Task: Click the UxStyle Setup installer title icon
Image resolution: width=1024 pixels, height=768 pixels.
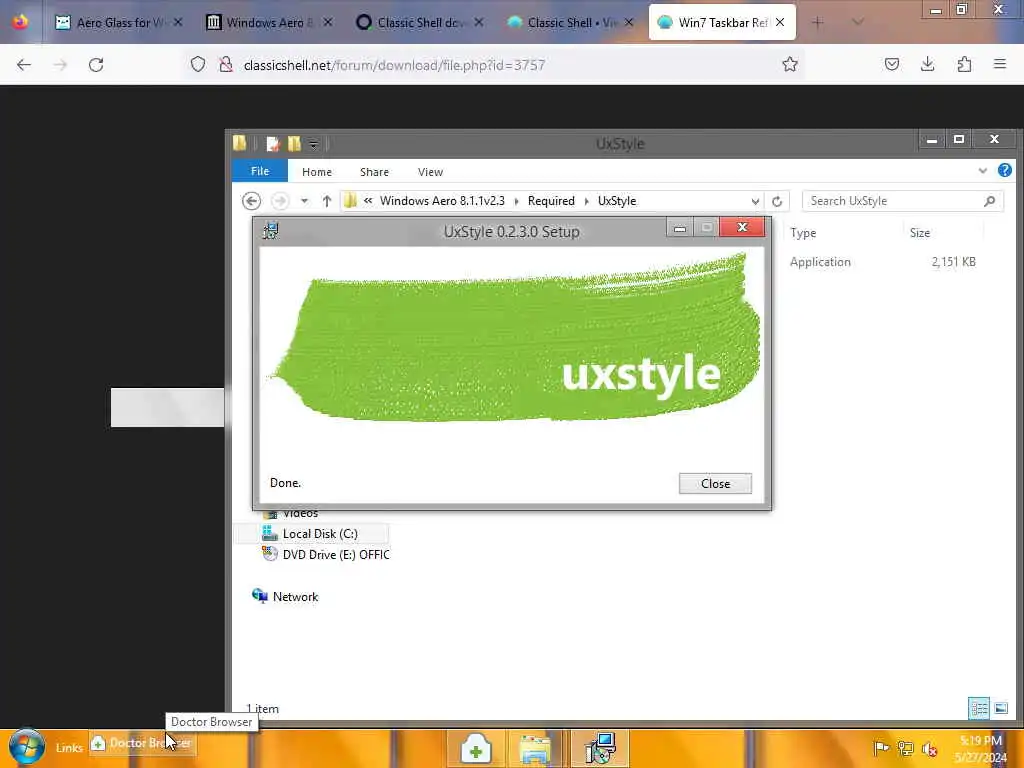Action: (x=270, y=231)
